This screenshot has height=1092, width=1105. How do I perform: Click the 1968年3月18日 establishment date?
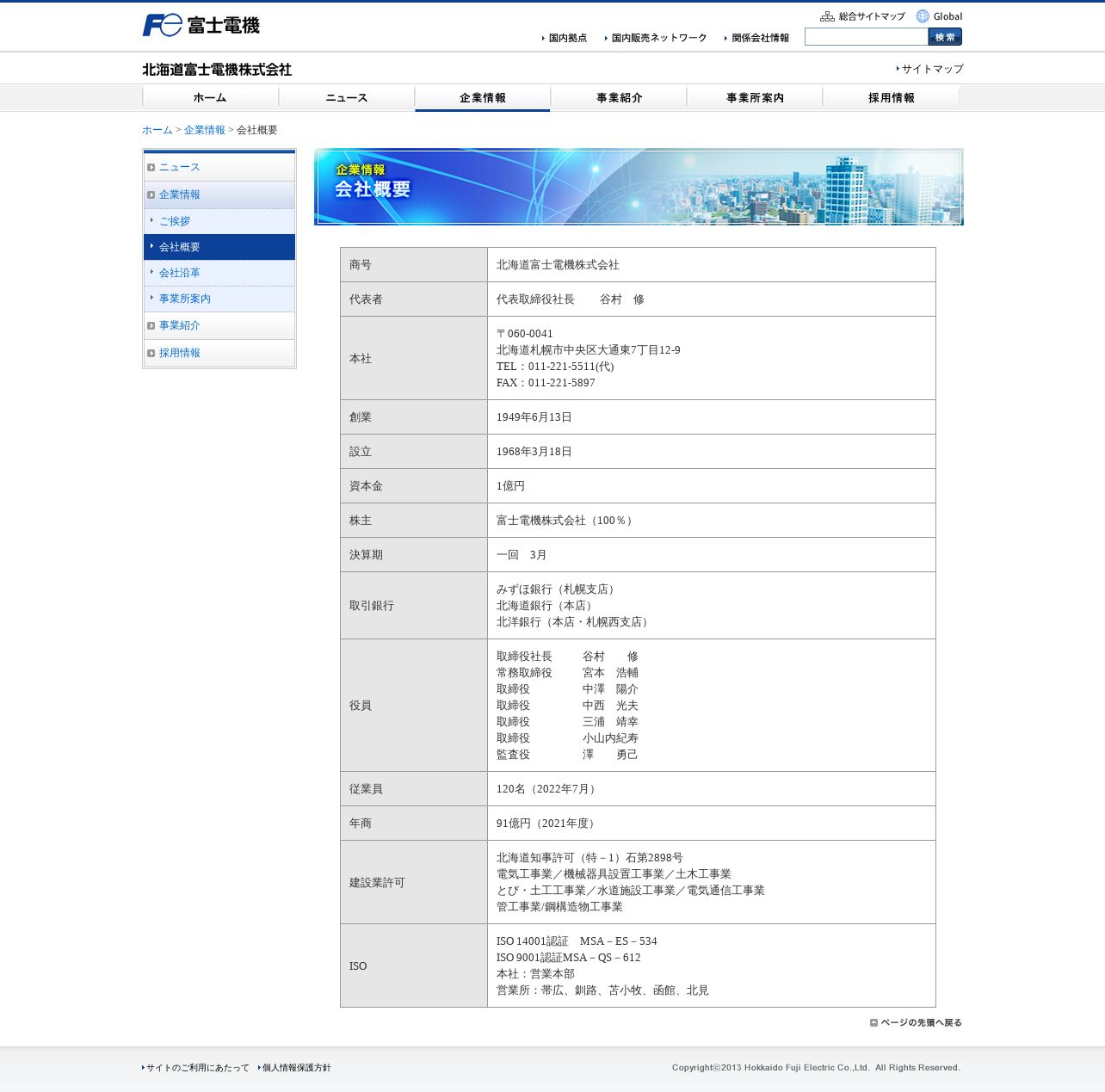[x=534, y=452]
